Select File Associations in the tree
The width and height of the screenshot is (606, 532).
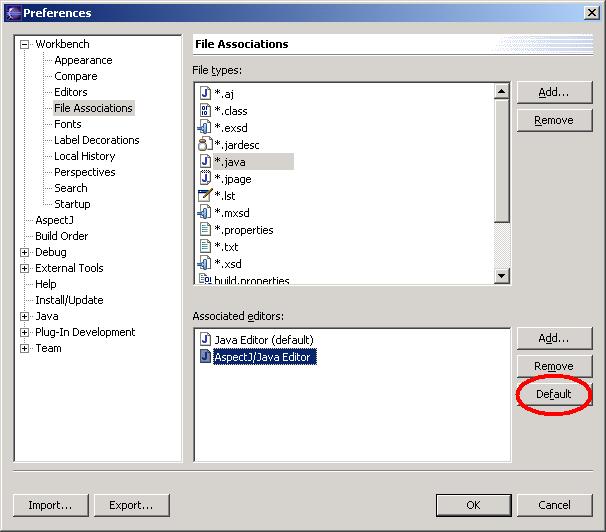(x=93, y=108)
